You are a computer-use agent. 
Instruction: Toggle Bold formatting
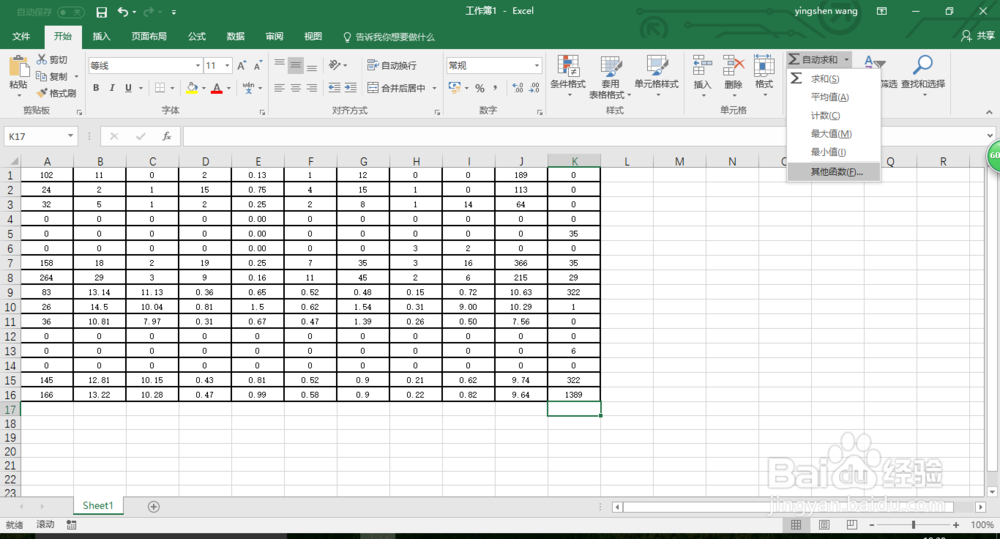point(96,88)
